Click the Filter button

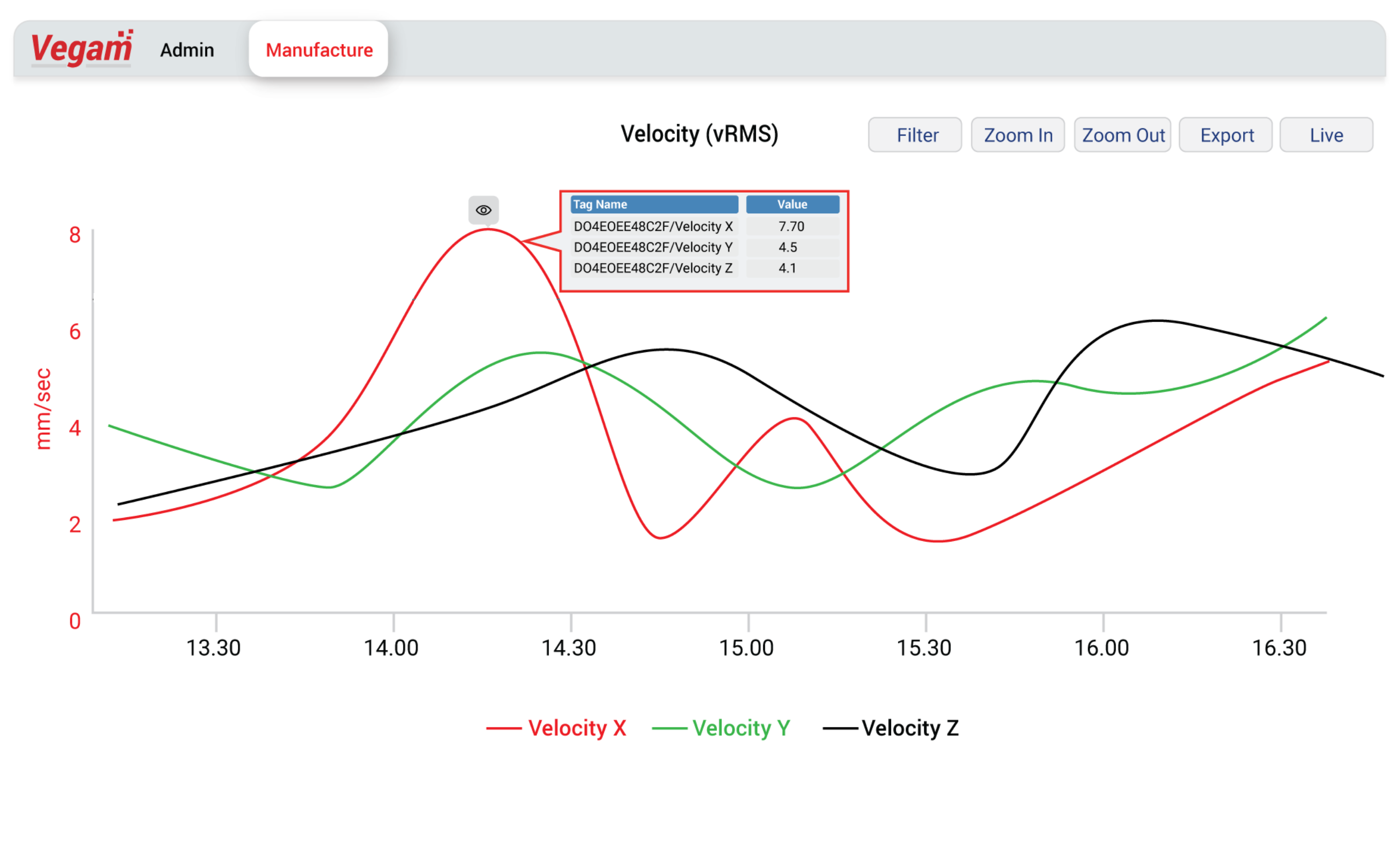[915, 135]
